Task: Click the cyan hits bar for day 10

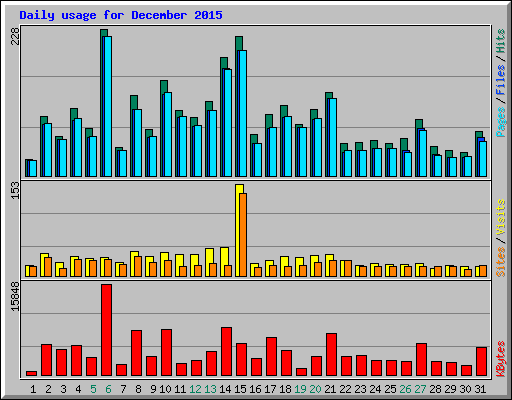Action: tap(168, 135)
